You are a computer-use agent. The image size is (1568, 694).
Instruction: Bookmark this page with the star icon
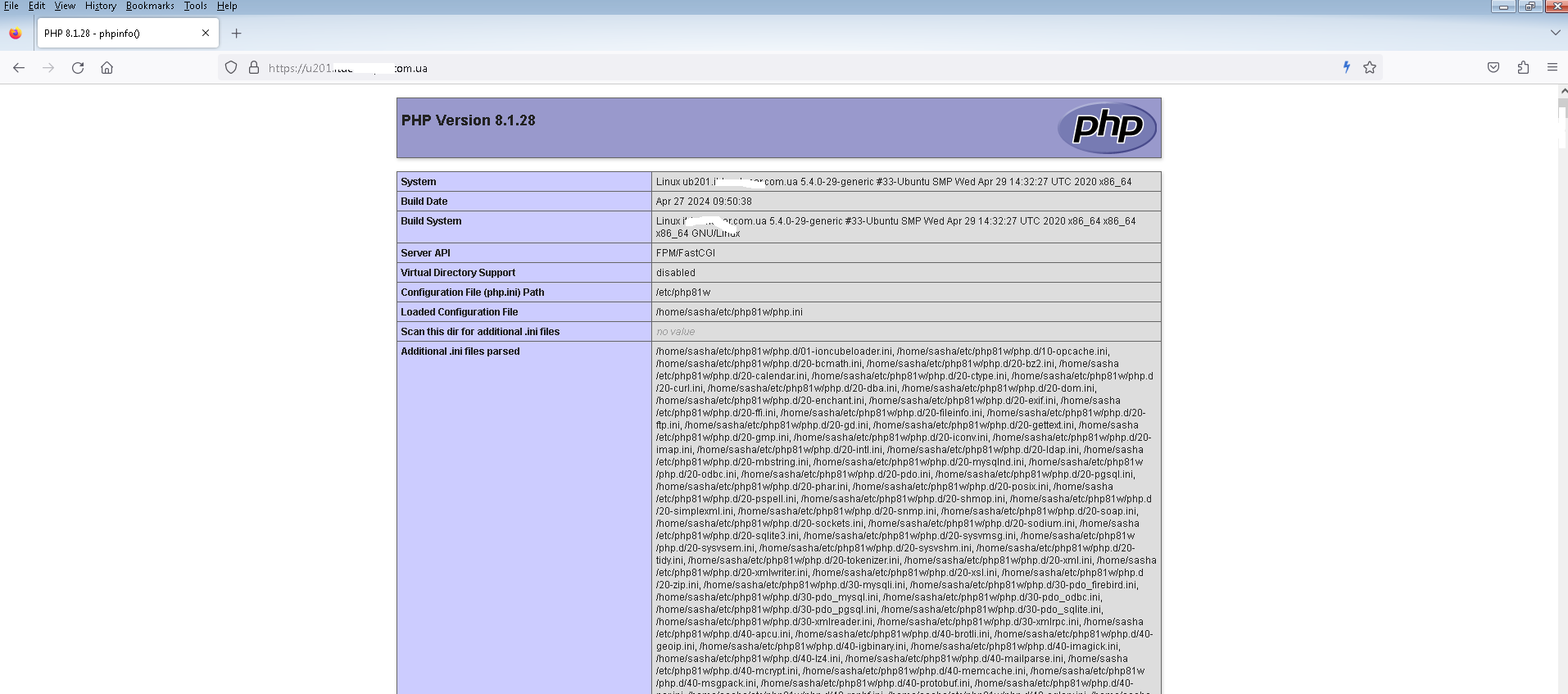[1370, 68]
